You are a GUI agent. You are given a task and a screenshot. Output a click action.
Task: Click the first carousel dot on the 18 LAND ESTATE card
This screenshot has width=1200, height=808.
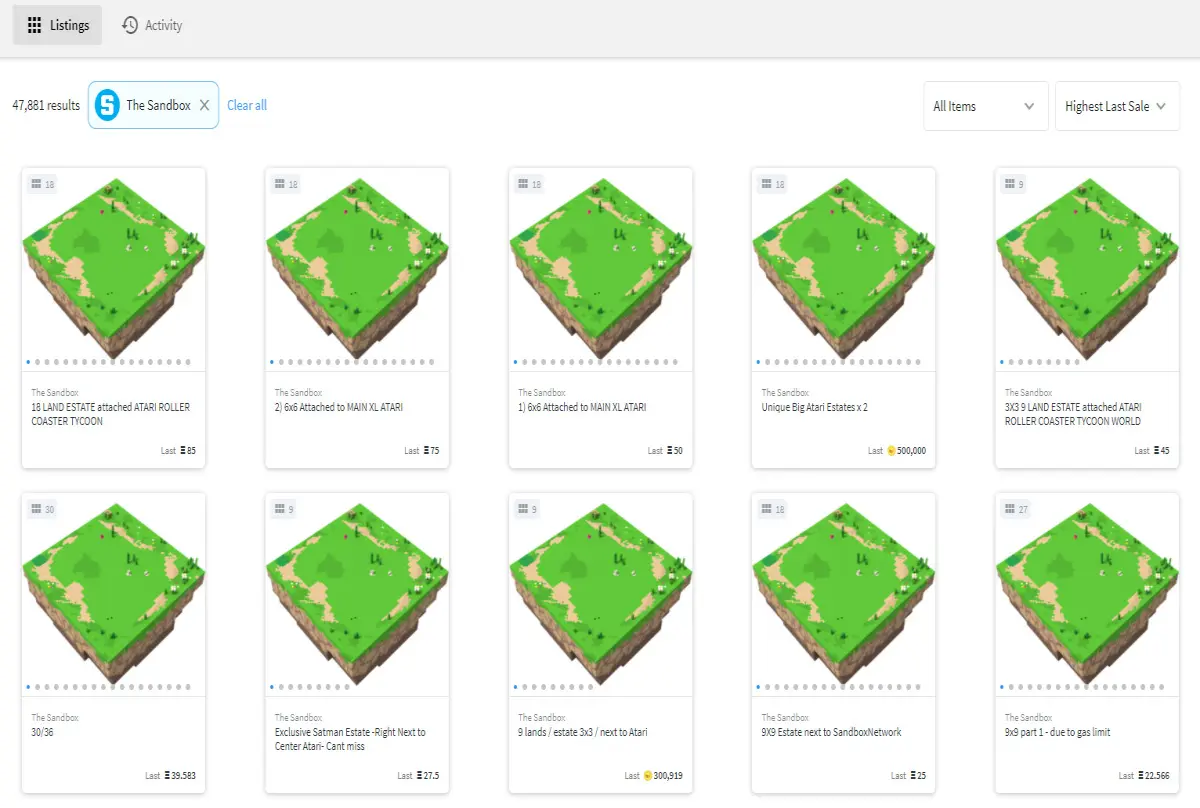(x=27, y=362)
